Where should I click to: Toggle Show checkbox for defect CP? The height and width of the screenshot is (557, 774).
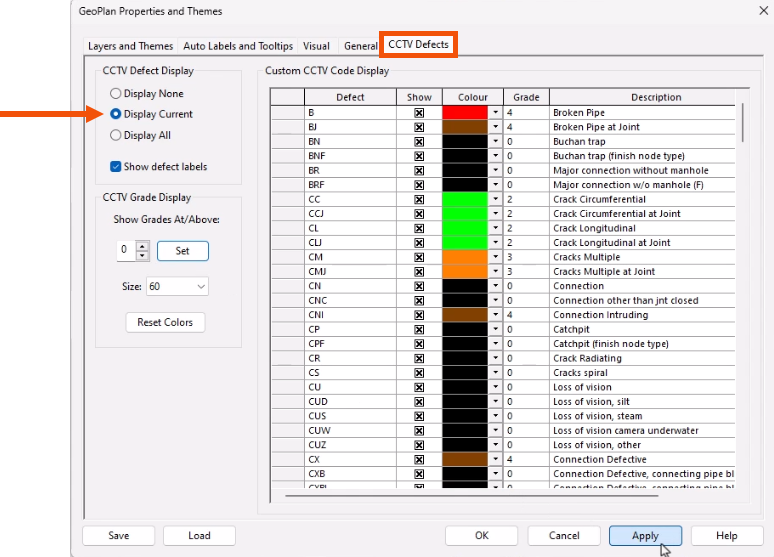click(419, 329)
